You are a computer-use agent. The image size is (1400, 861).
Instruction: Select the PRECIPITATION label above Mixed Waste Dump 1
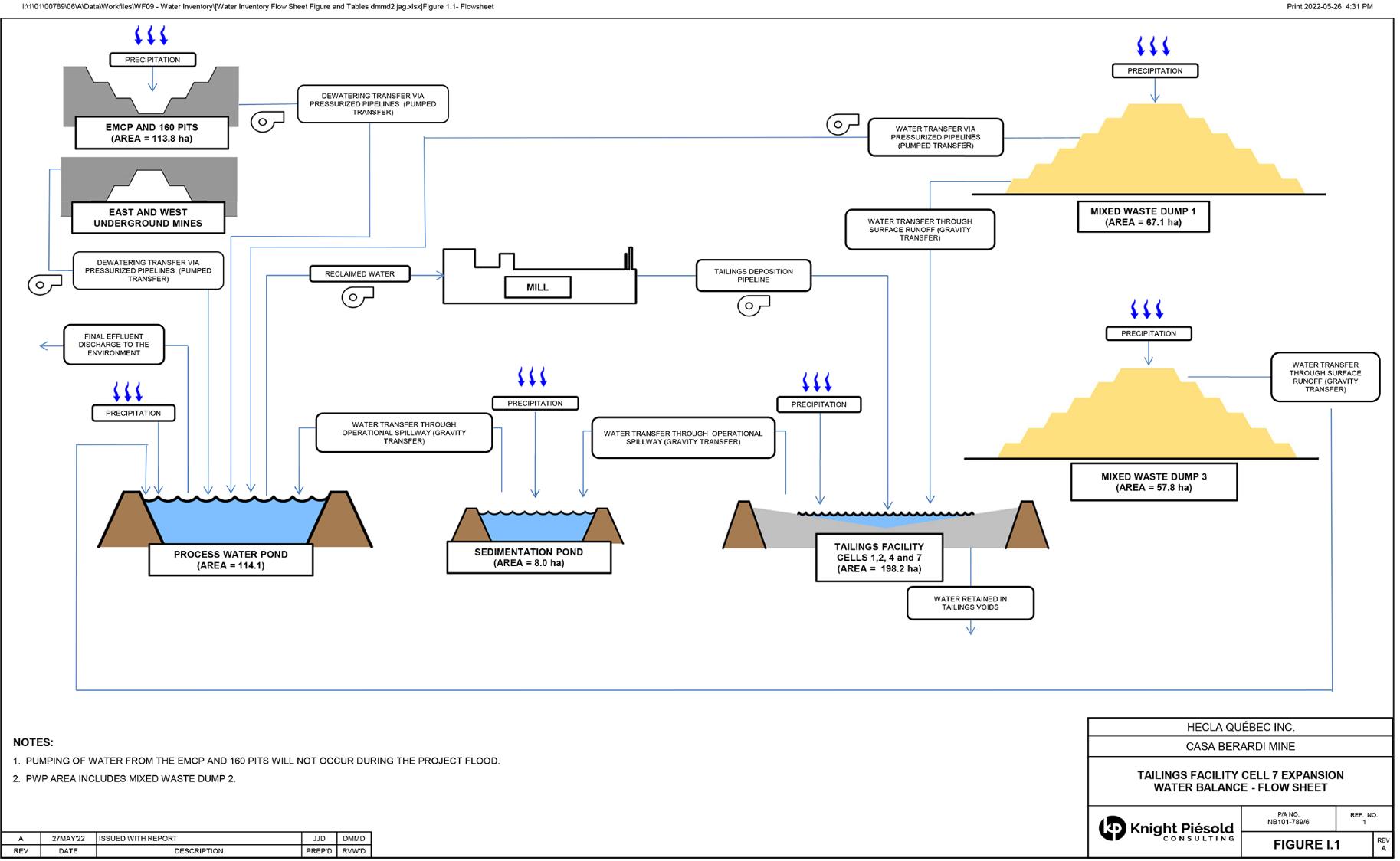tap(1155, 70)
